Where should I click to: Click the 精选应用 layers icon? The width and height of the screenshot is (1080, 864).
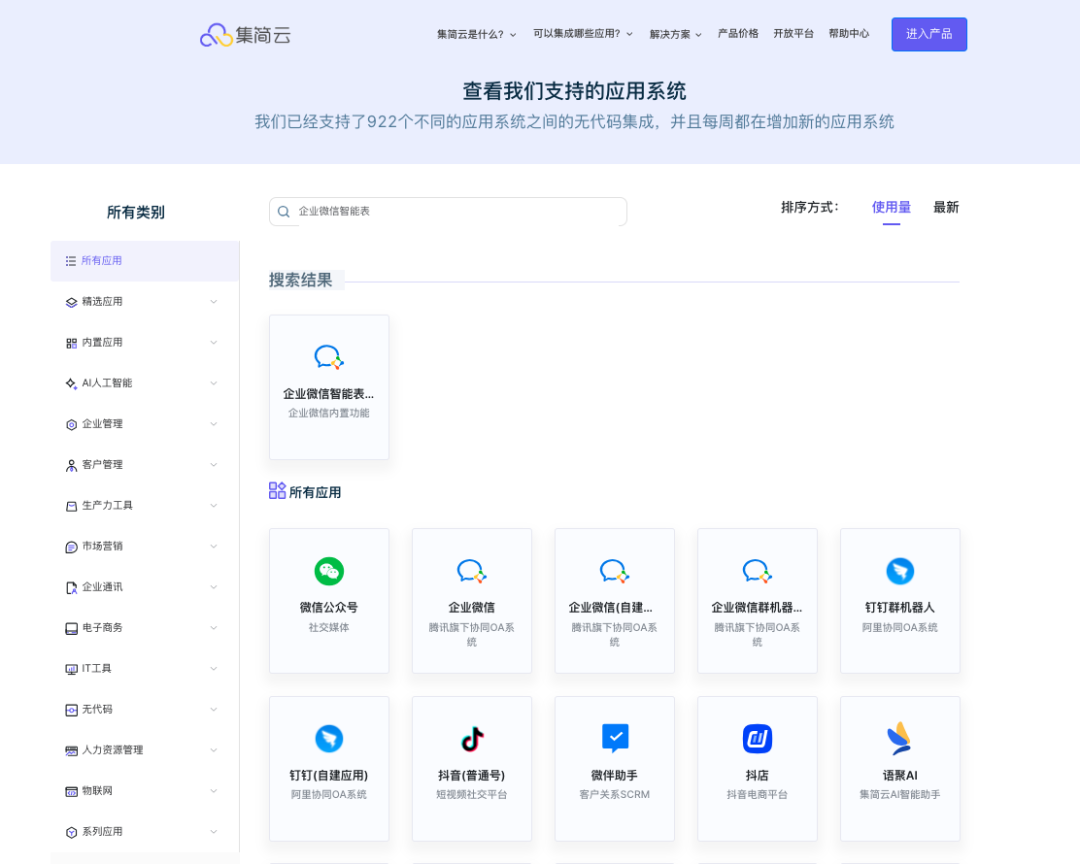click(71, 302)
